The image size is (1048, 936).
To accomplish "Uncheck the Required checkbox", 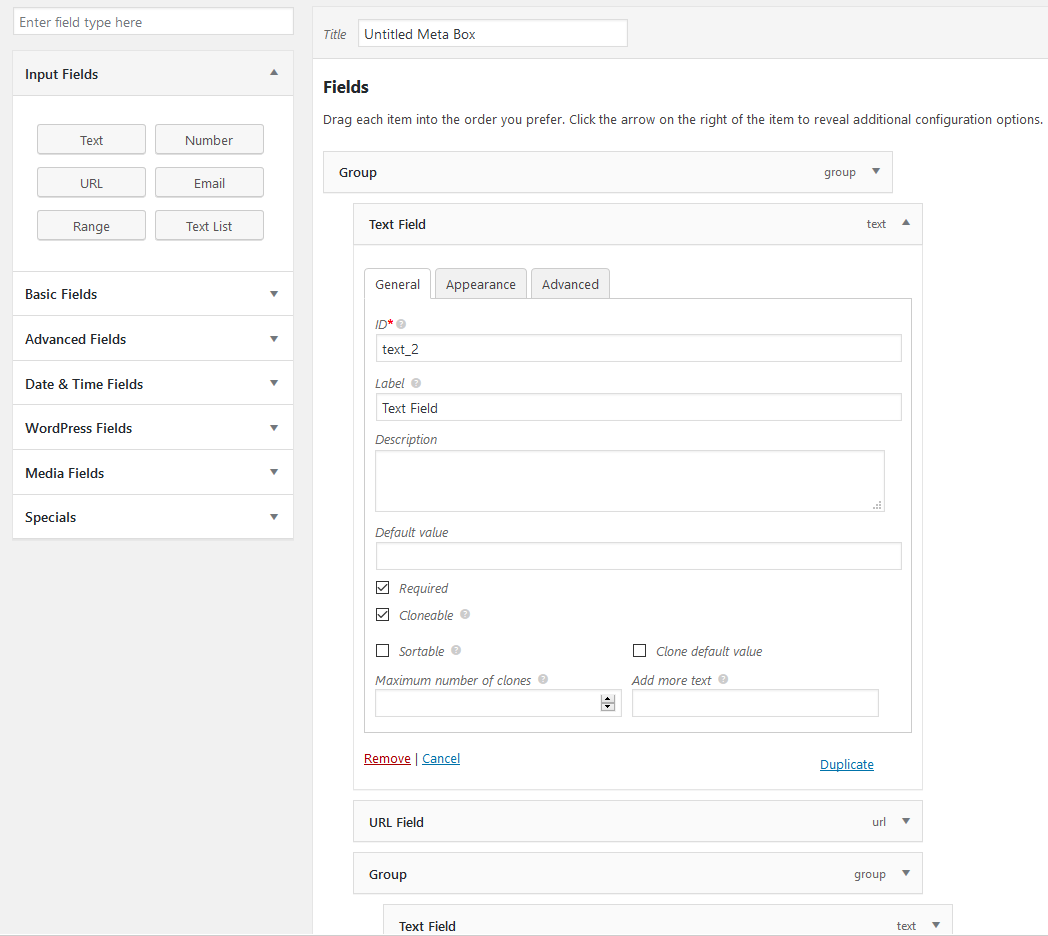I will click(x=382, y=588).
